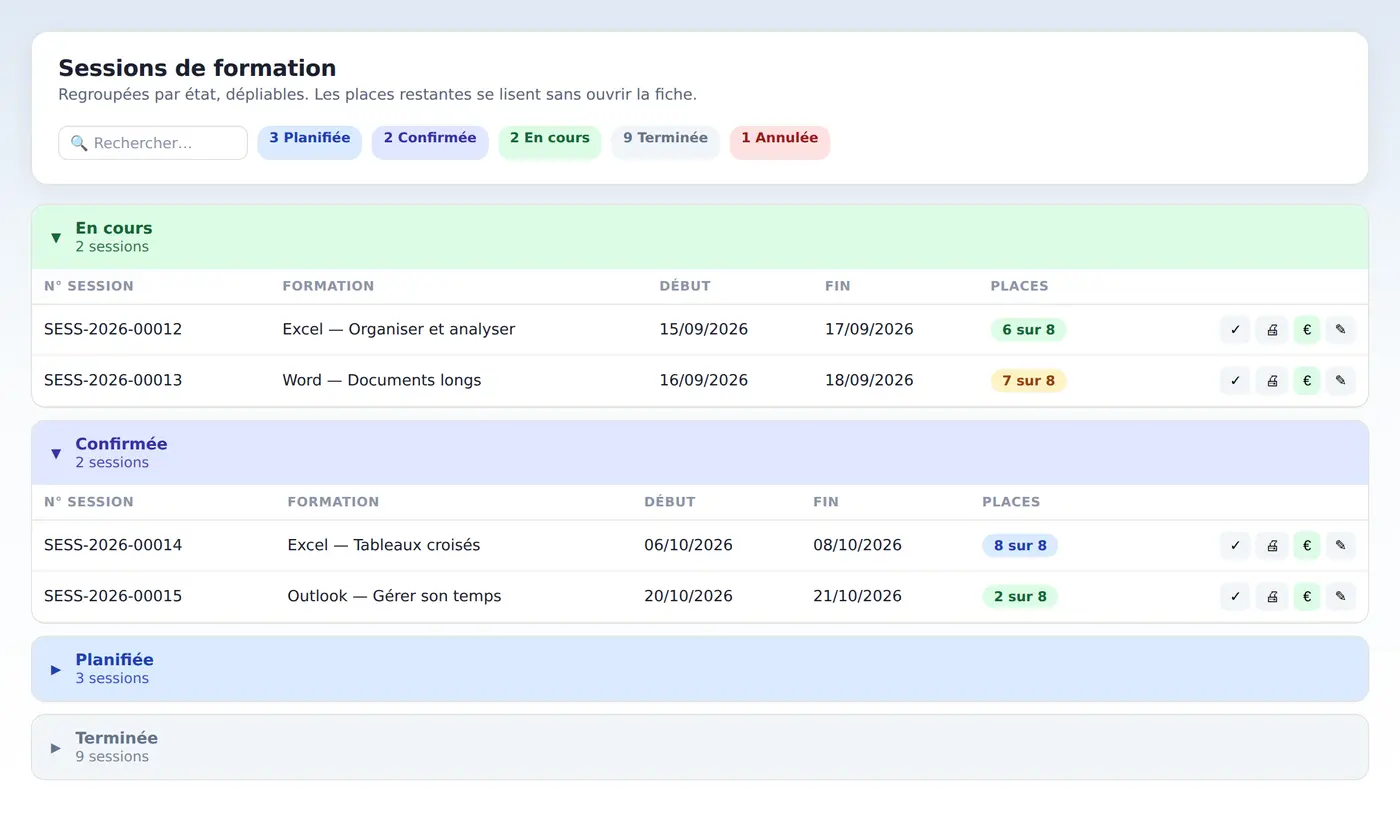
Task: Select the SESS-2026-00013 session number
Action: coord(113,381)
